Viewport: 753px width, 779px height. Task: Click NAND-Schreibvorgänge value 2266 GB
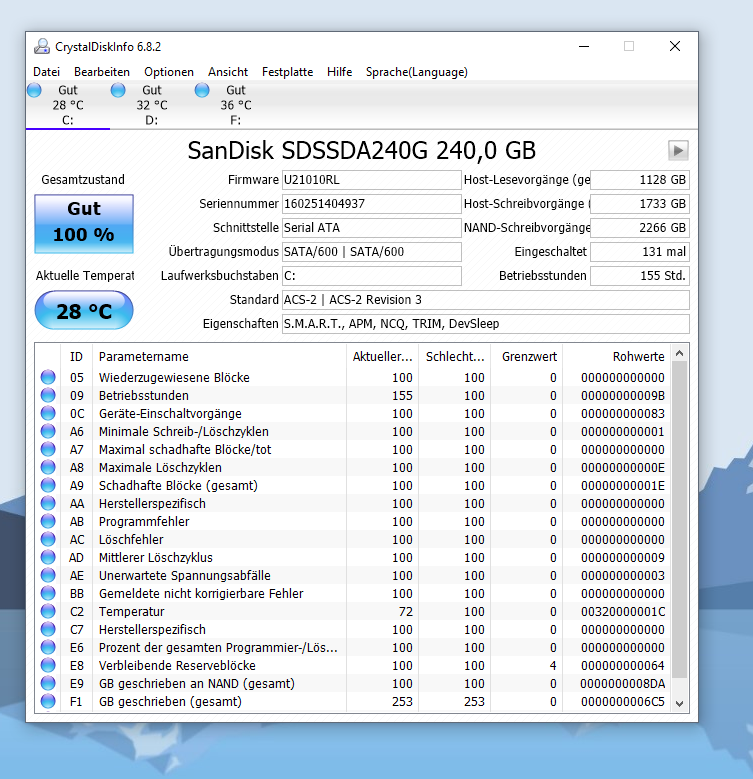(640, 228)
